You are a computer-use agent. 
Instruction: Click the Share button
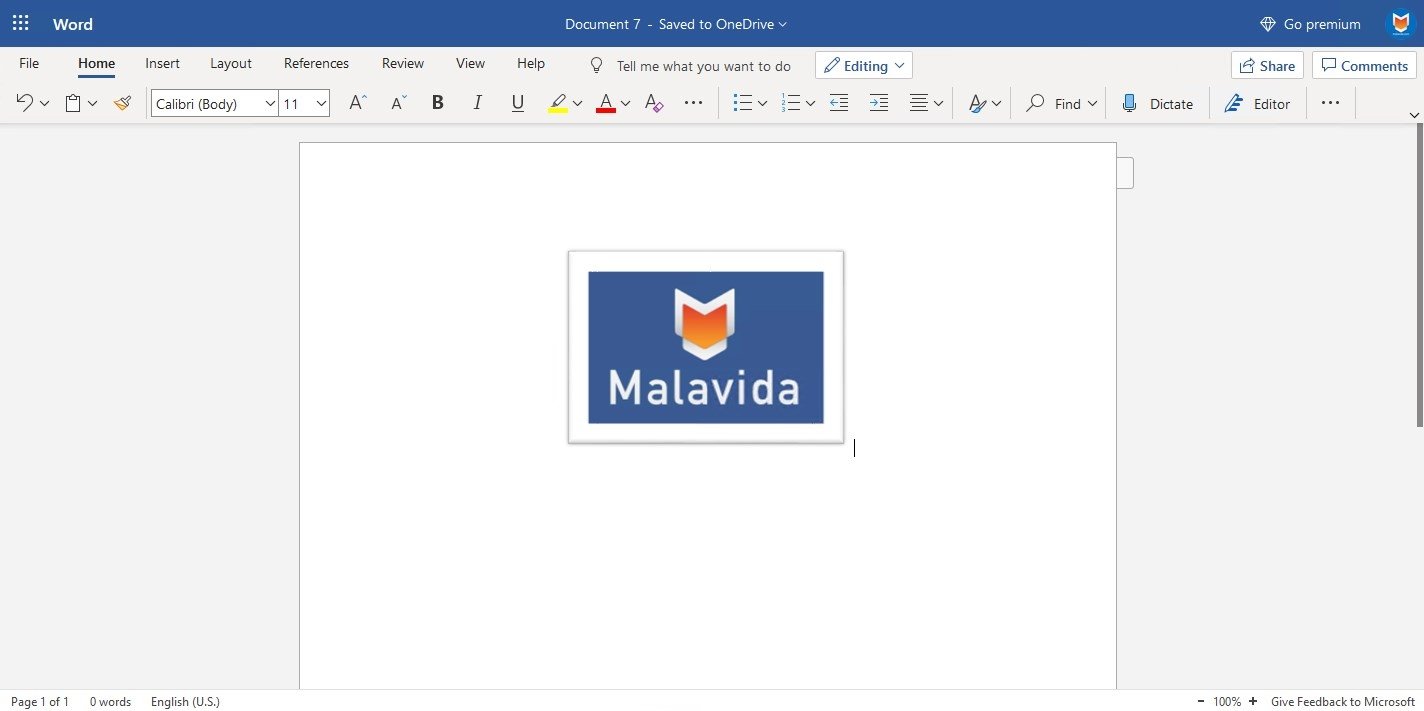click(1267, 65)
